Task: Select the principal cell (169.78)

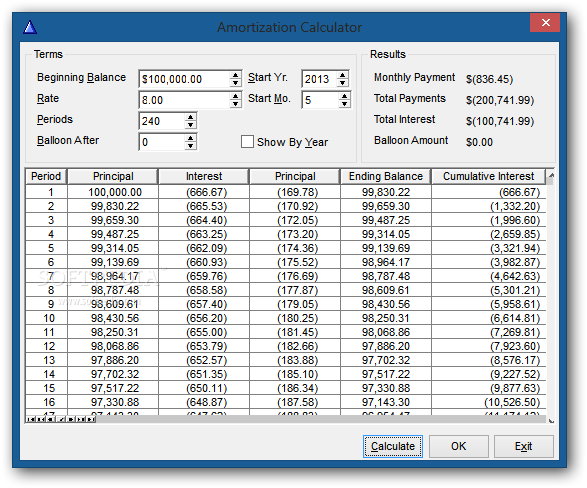Action: [295, 192]
